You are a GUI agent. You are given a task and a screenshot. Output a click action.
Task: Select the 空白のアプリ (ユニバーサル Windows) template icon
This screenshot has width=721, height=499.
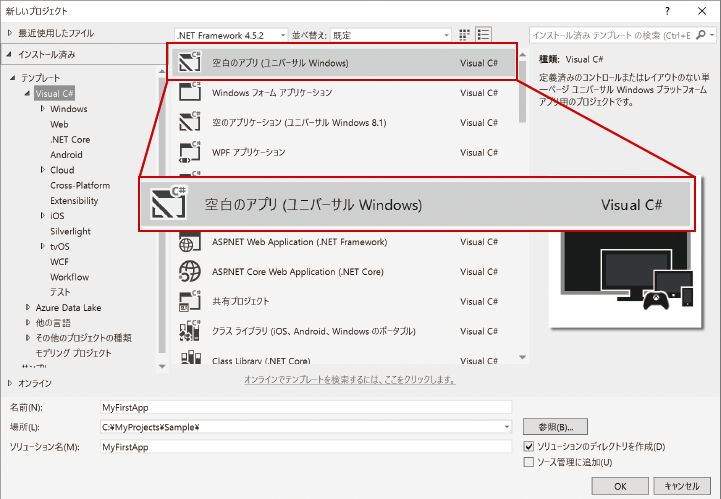pos(190,62)
